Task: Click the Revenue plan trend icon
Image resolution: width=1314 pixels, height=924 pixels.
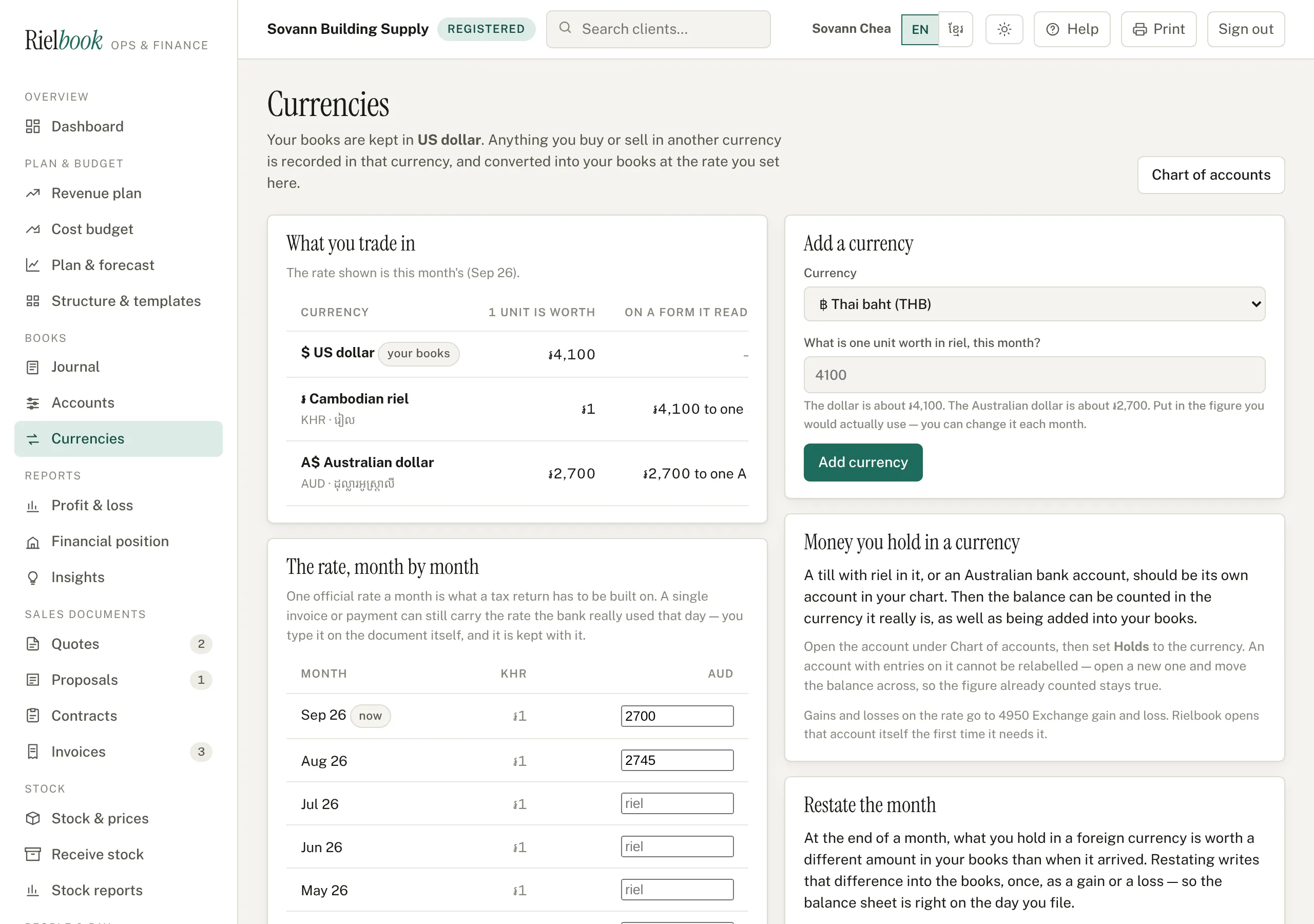Action: point(33,194)
